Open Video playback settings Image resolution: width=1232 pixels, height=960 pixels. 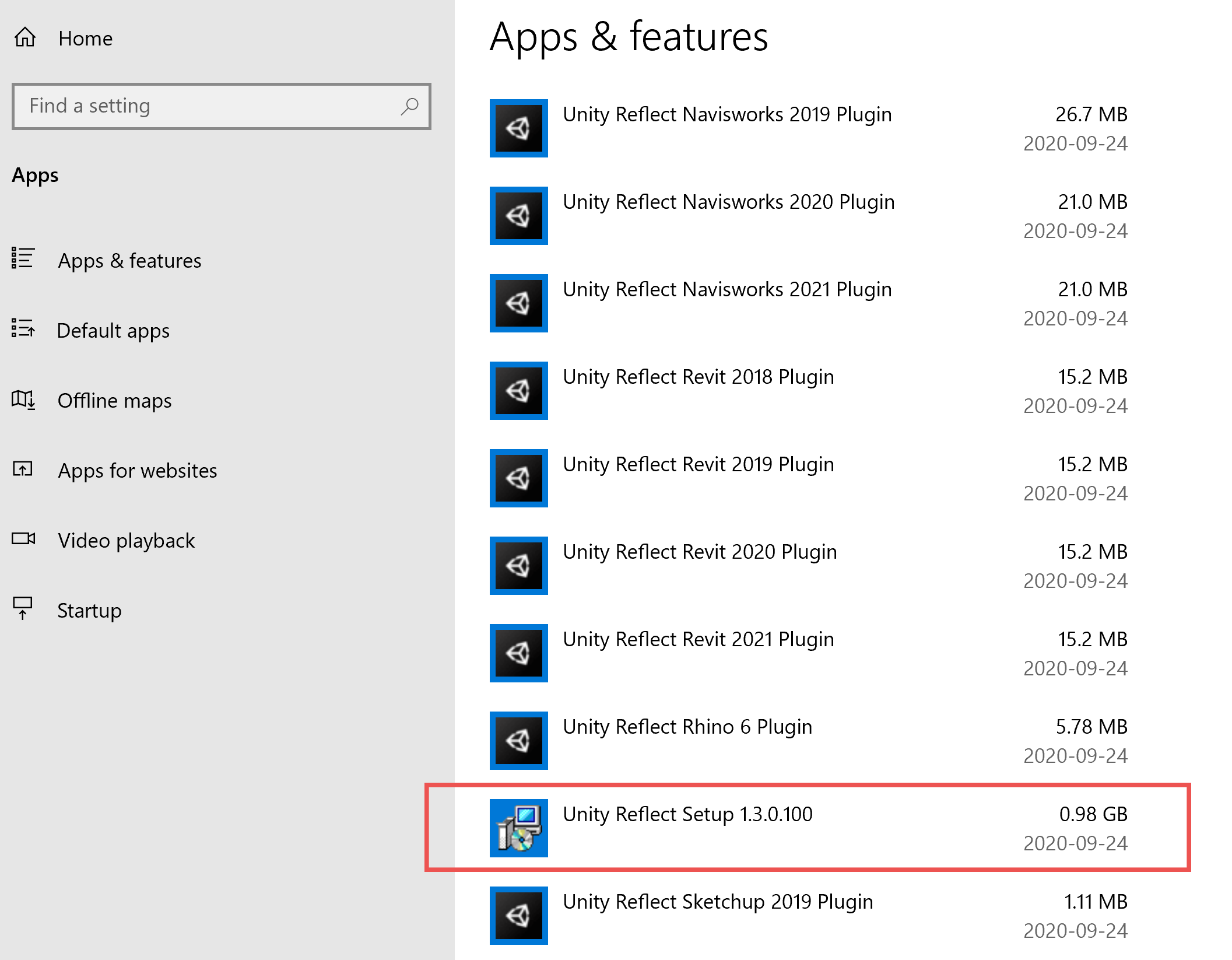coord(127,541)
